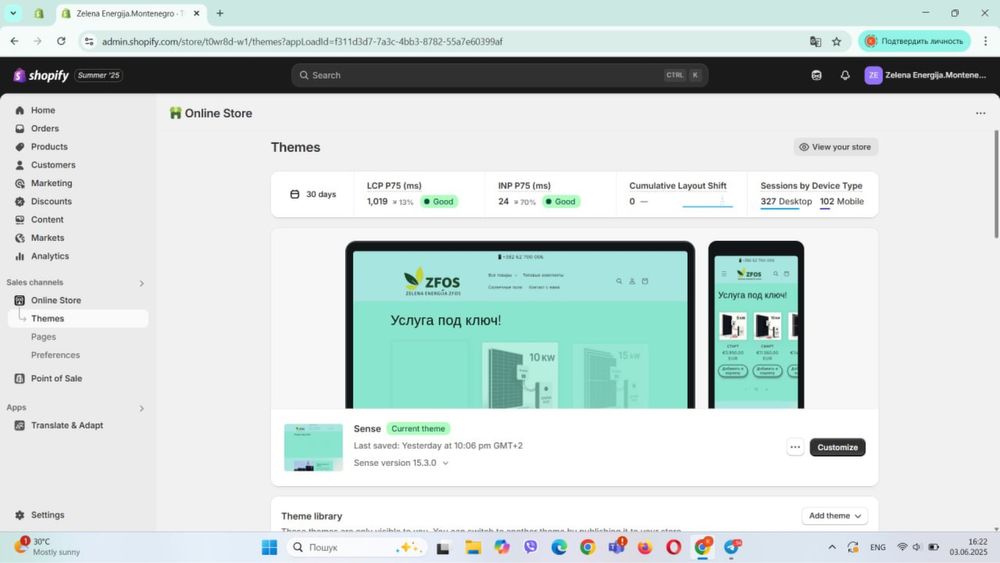Switch the ENG input language
The width and height of the screenshot is (1000, 563).
(x=878, y=547)
